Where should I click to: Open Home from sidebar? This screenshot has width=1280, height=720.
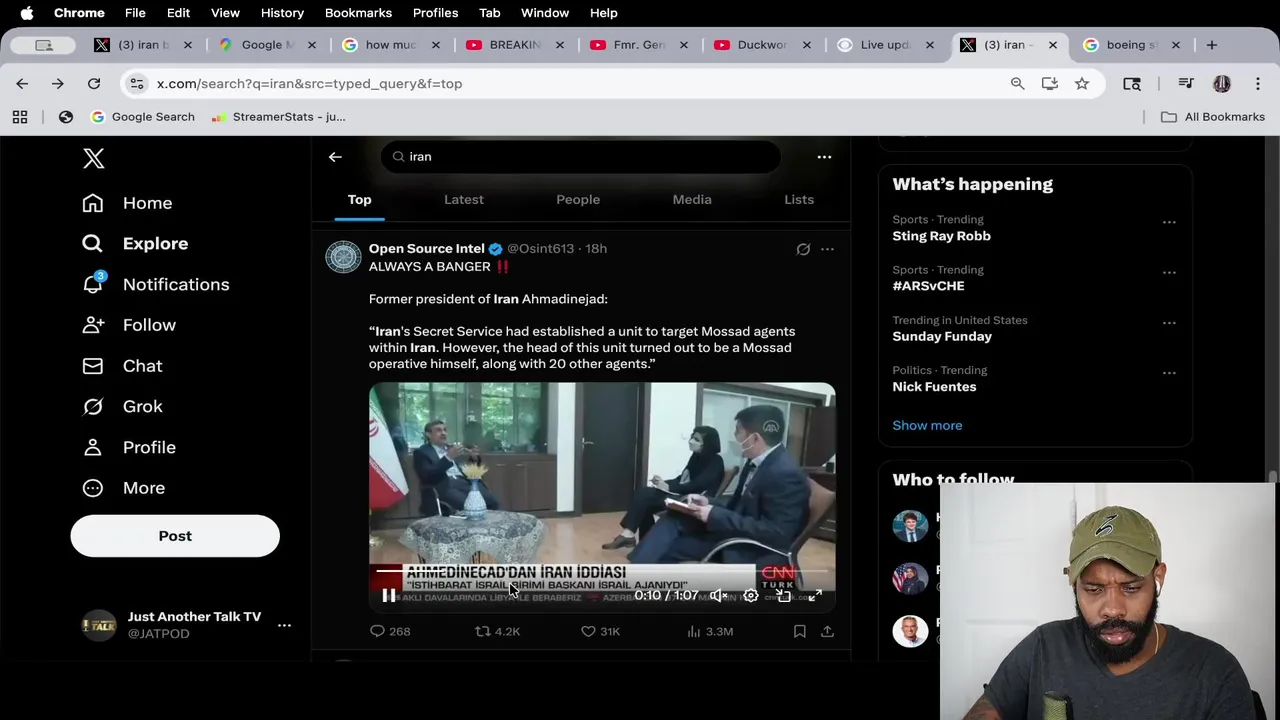coord(127,203)
